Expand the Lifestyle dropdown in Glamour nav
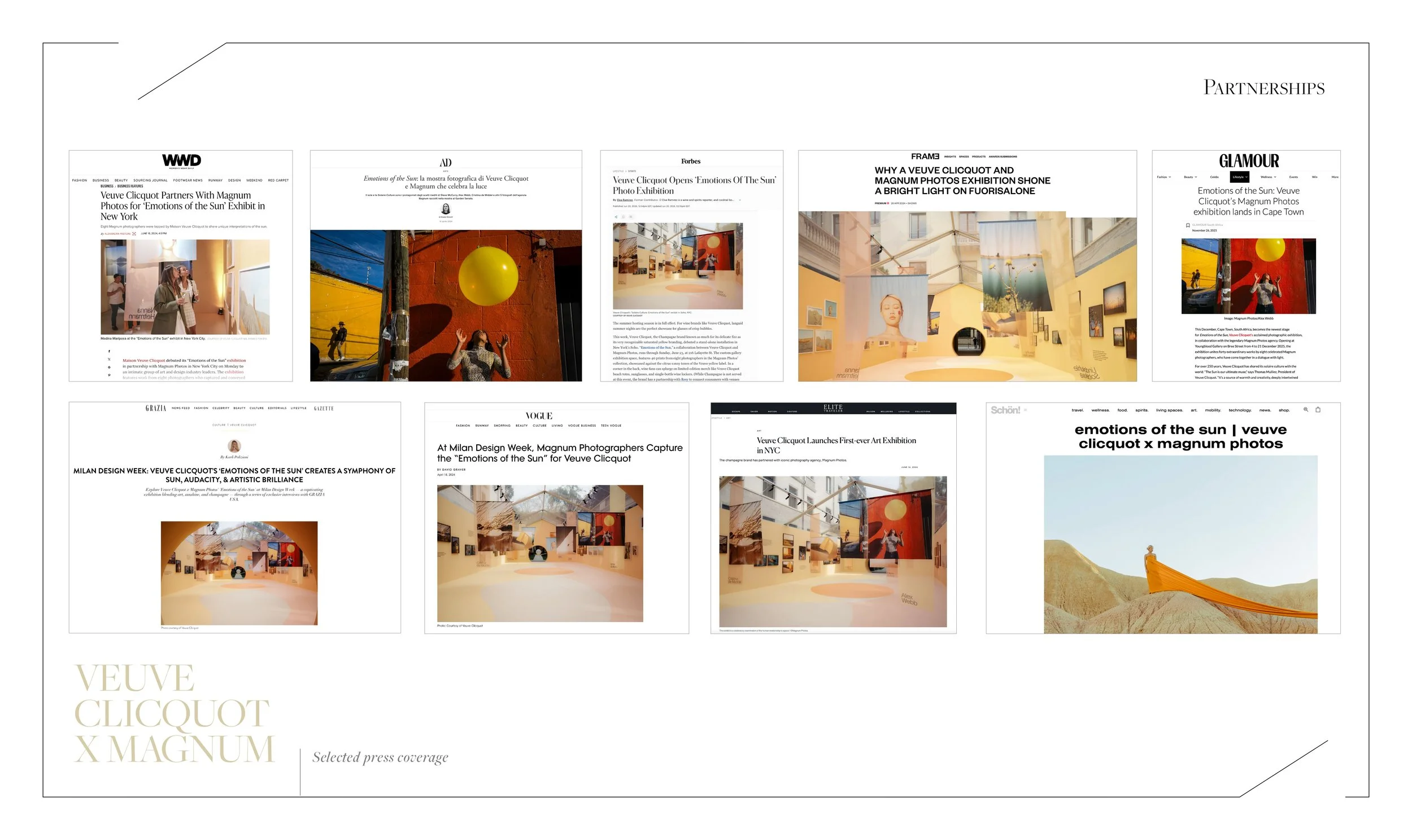The image size is (1412, 840). 1239,177
